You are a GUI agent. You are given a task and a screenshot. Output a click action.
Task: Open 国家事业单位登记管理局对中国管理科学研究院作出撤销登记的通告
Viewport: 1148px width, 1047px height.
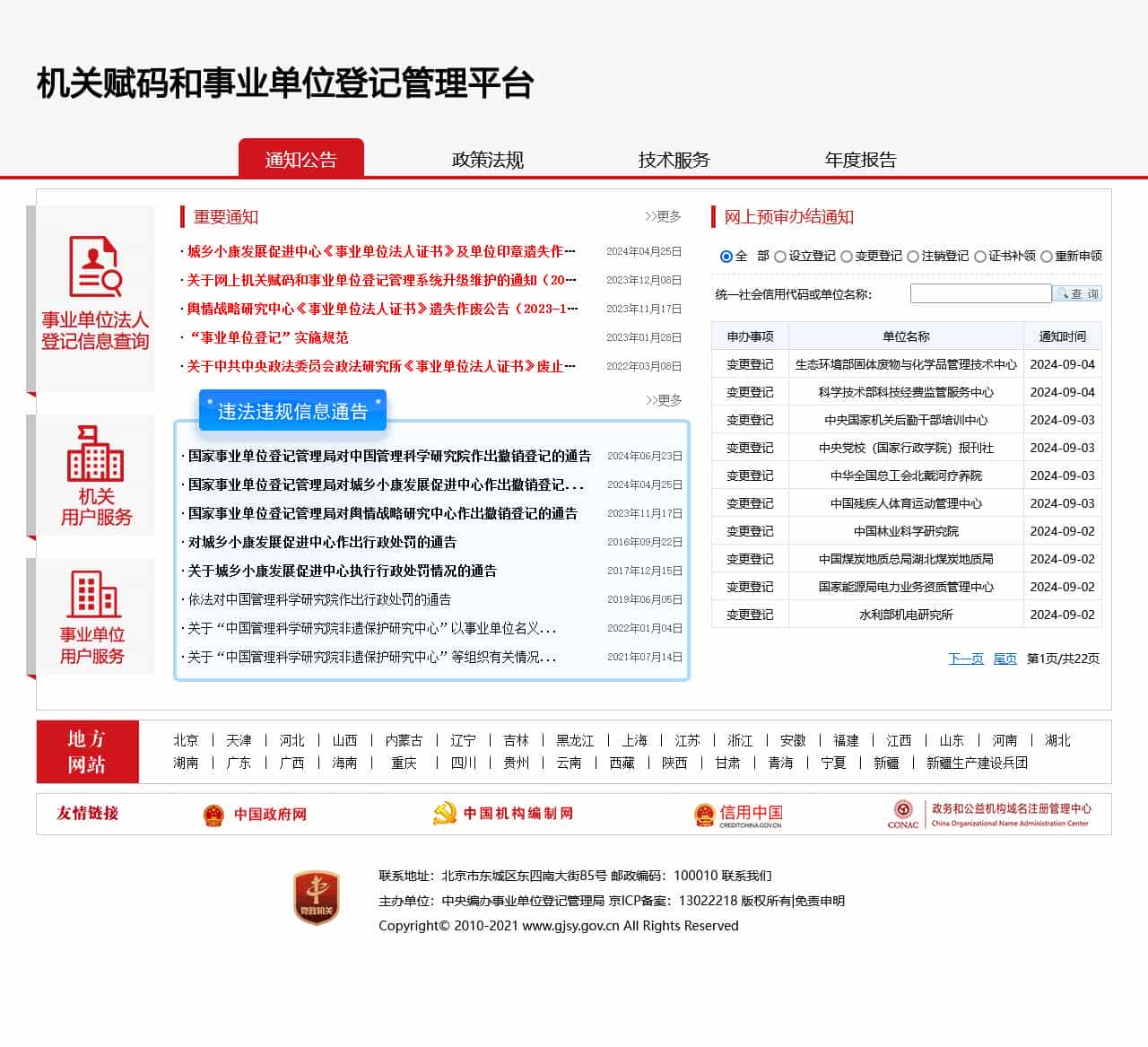(x=389, y=456)
